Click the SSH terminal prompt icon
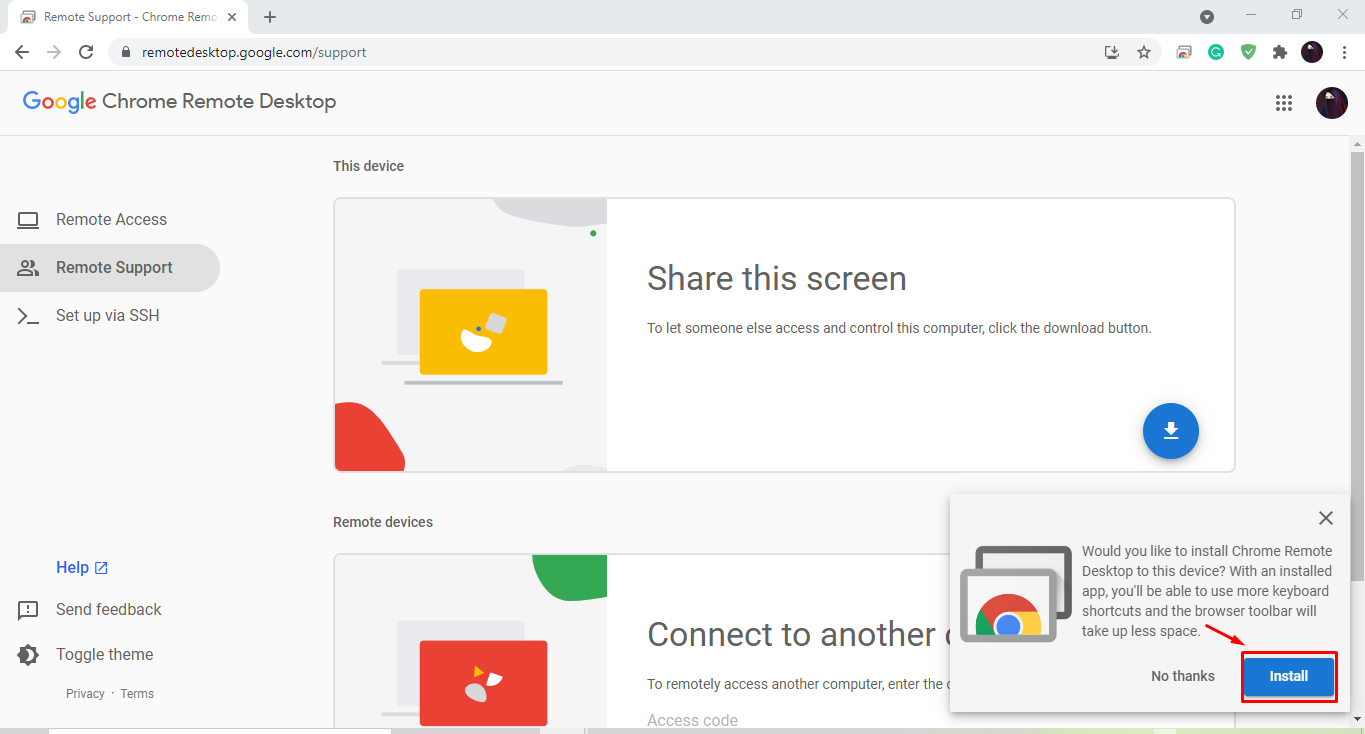Screen dimensions: 1365x734 click(x=28, y=316)
